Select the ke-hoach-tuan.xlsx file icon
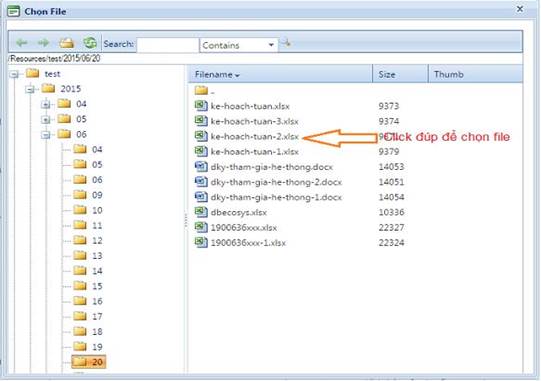 [201, 106]
